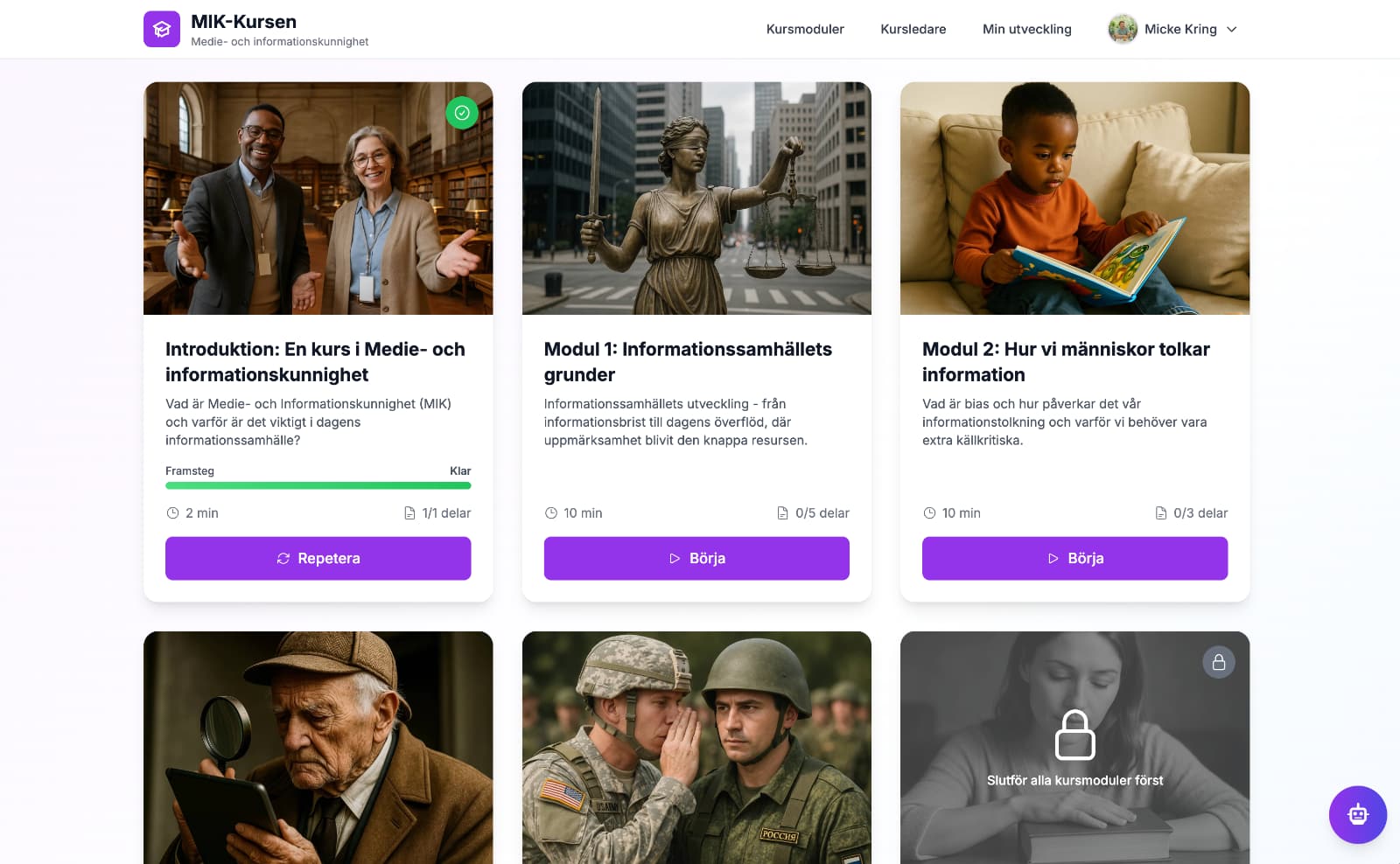Click the small lock badge on locked module

[x=1218, y=663]
